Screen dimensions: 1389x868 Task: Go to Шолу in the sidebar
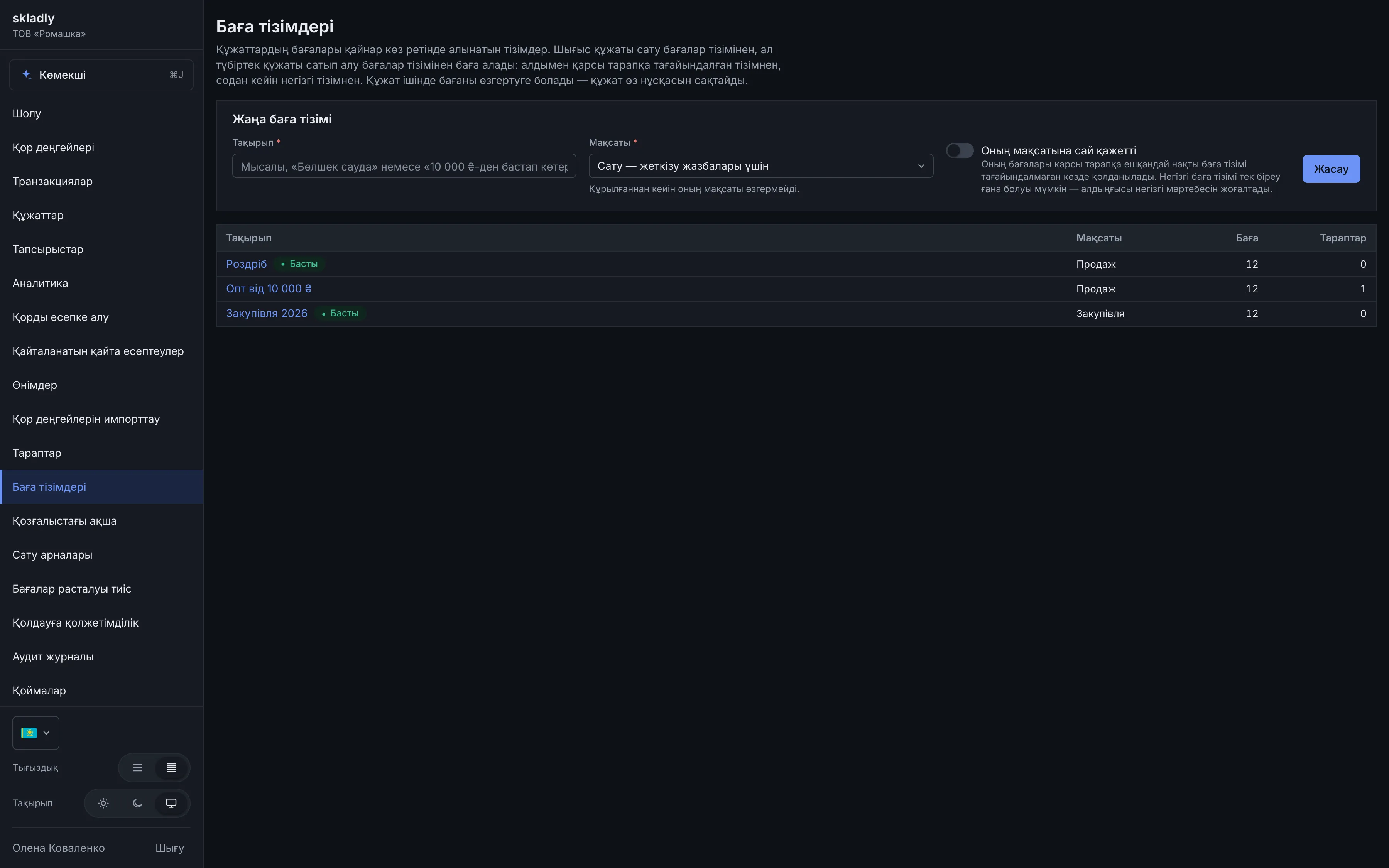[101, 113]
